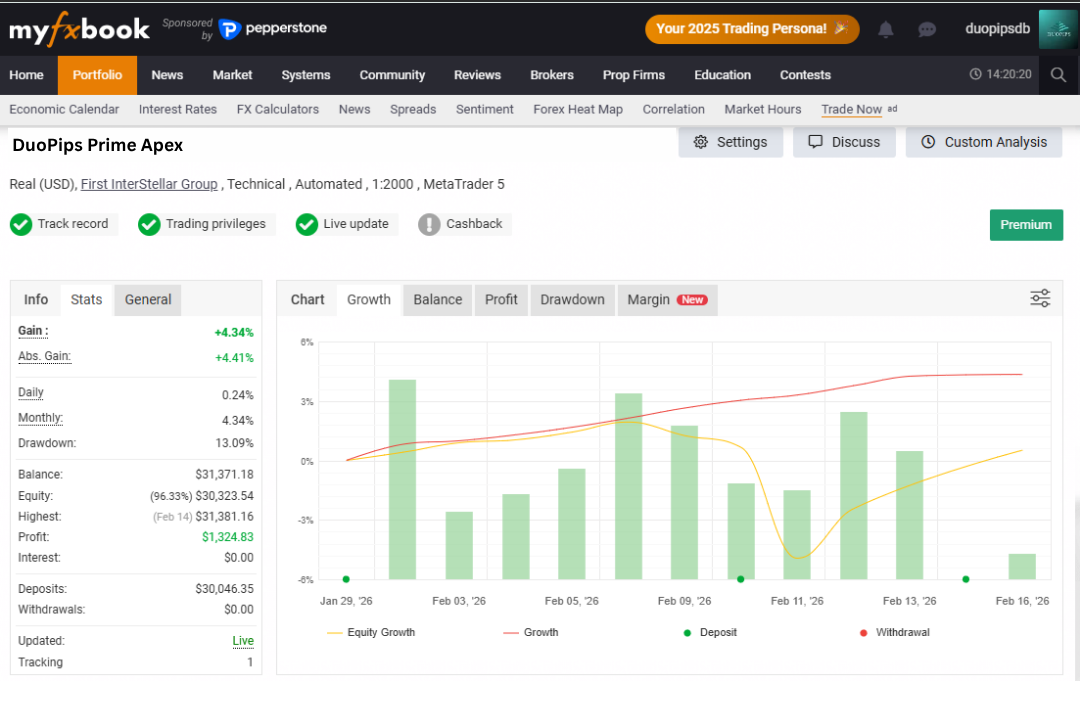
Task: Click Your 2025 Trading Persona banner
Action: pos(752,29)
